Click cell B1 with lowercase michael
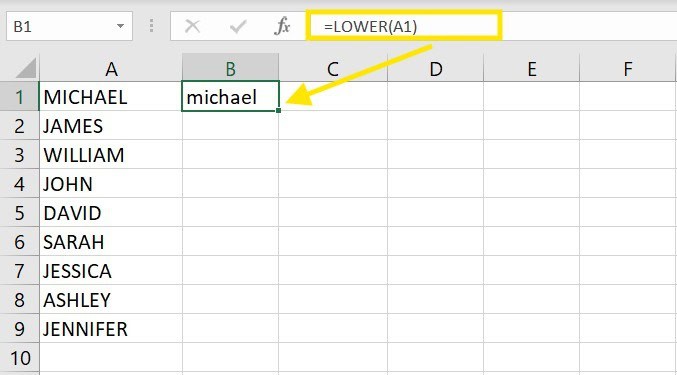The width and height of the screenshot is (677, 375). 231,96
